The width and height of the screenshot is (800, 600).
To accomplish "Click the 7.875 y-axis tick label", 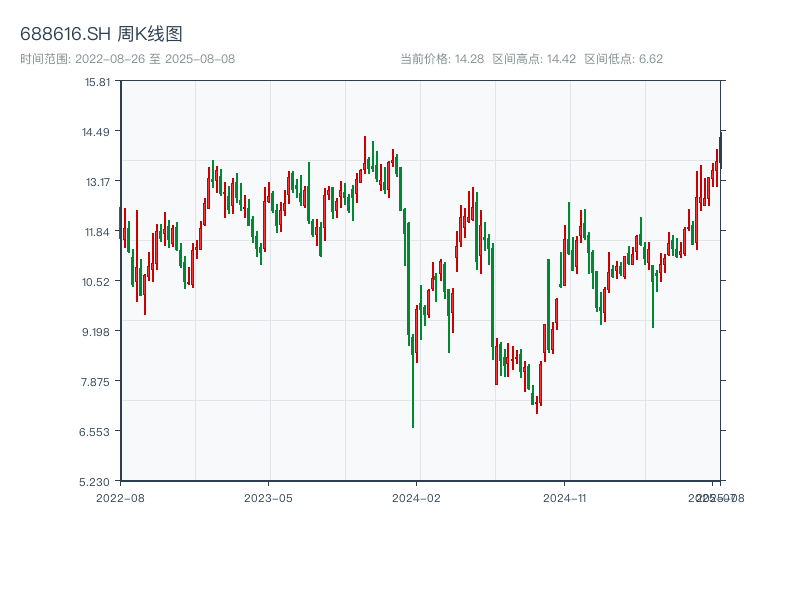I will 97,382.
